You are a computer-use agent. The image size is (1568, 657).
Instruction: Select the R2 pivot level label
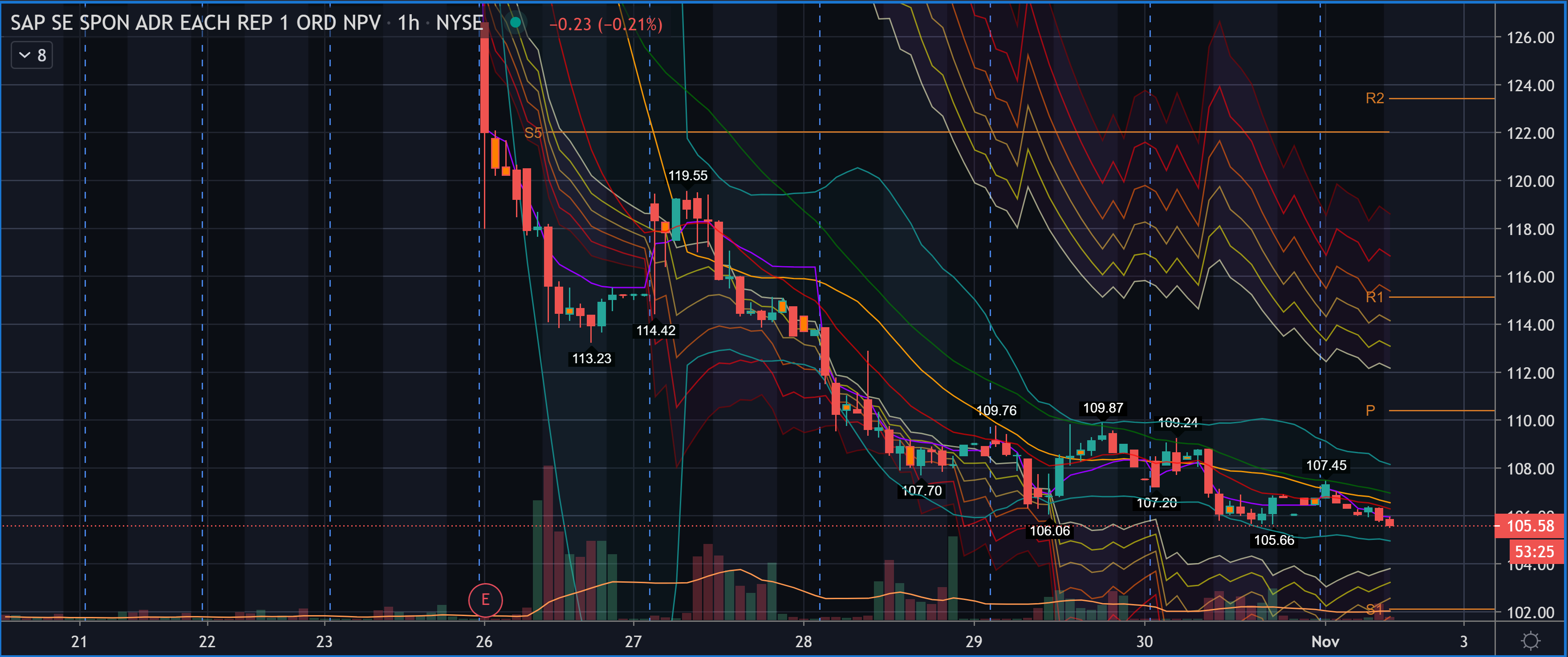(x=1374, y=98)
